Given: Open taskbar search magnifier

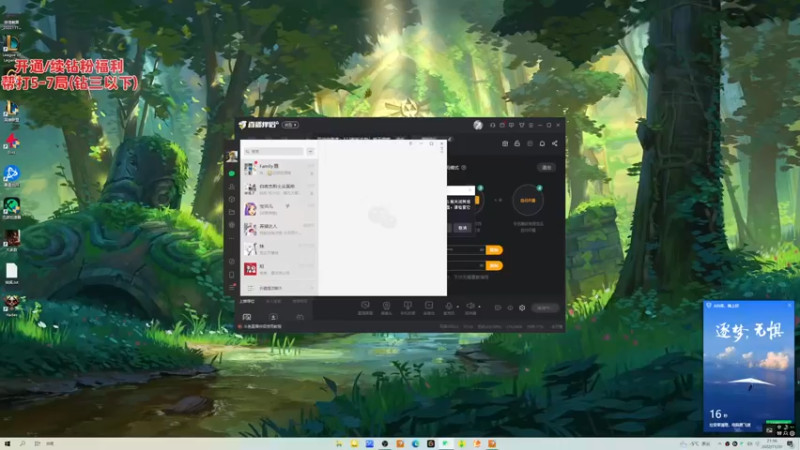Looking at the screenshot, I should [x=22, y=444].
